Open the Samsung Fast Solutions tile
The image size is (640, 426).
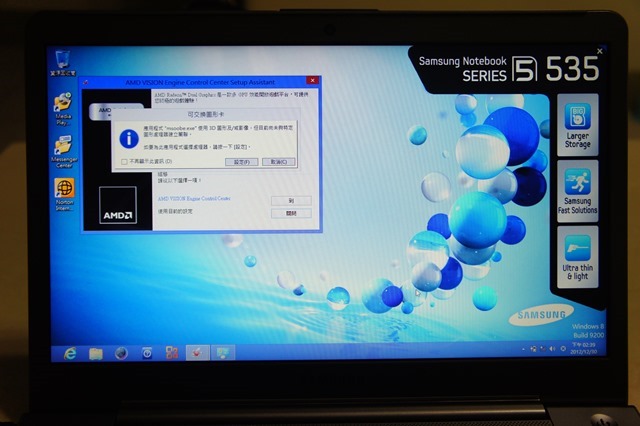[578, 191]
